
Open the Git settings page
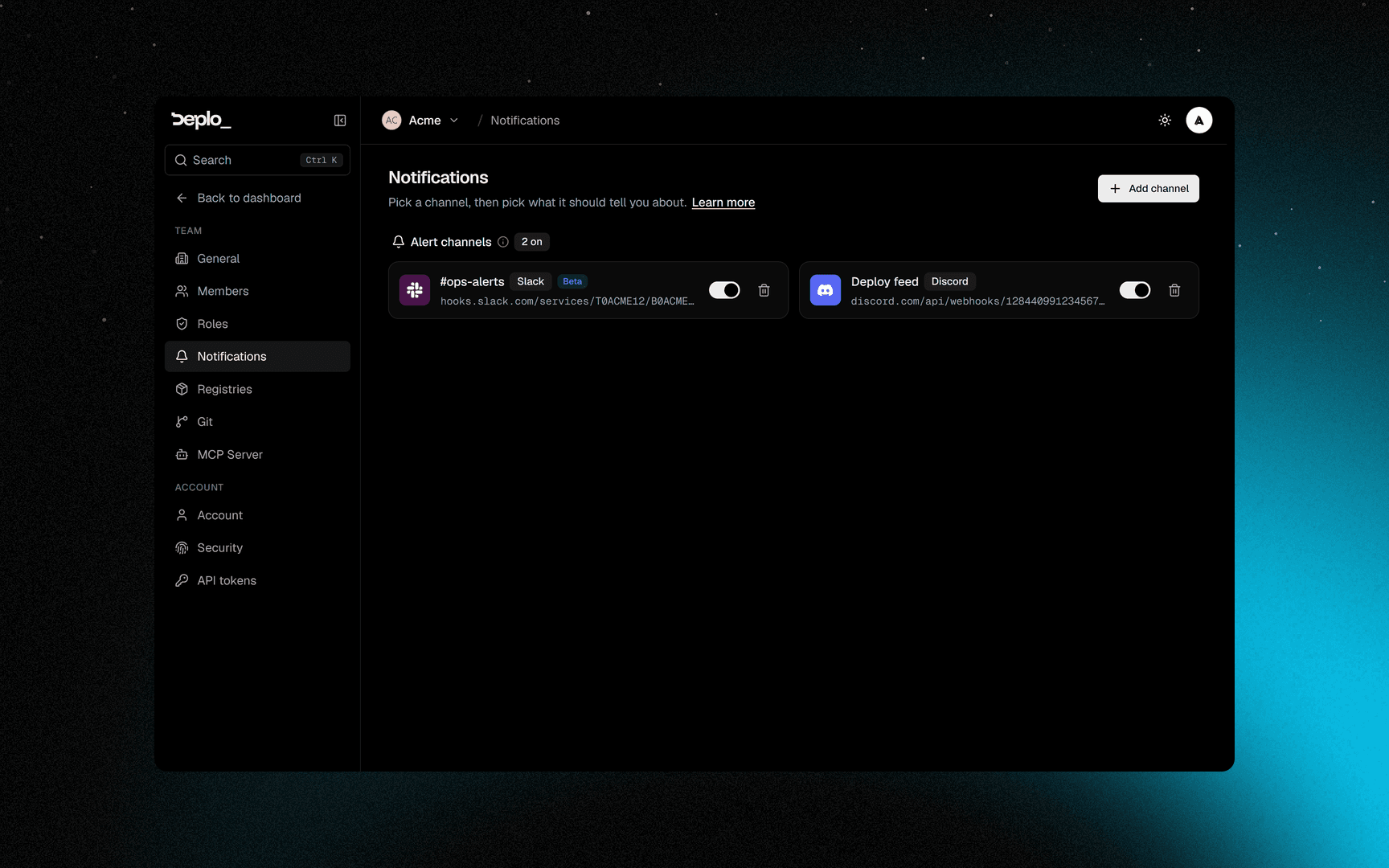pyautogui.click(x=257, y=422)
